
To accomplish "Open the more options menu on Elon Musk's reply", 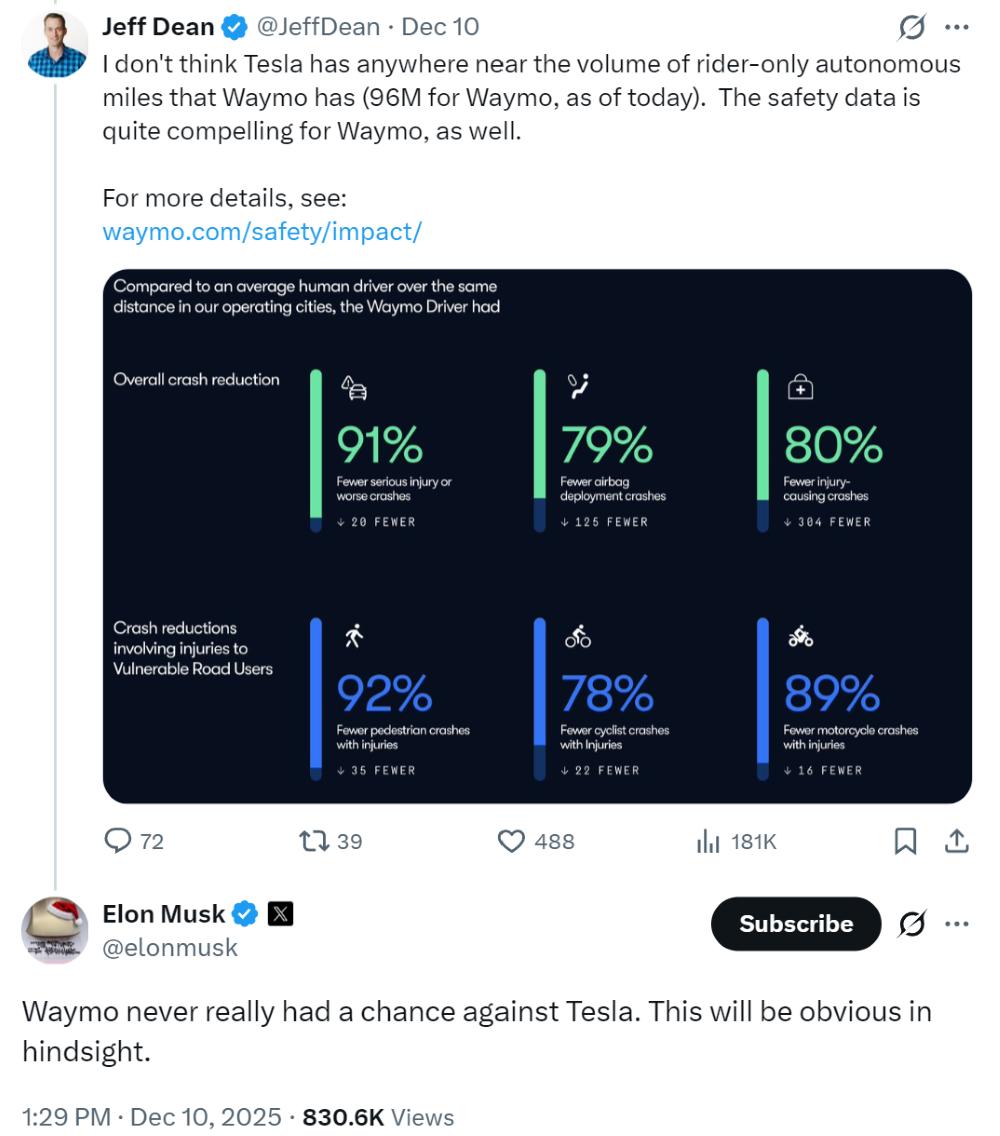I will point(958,924).
